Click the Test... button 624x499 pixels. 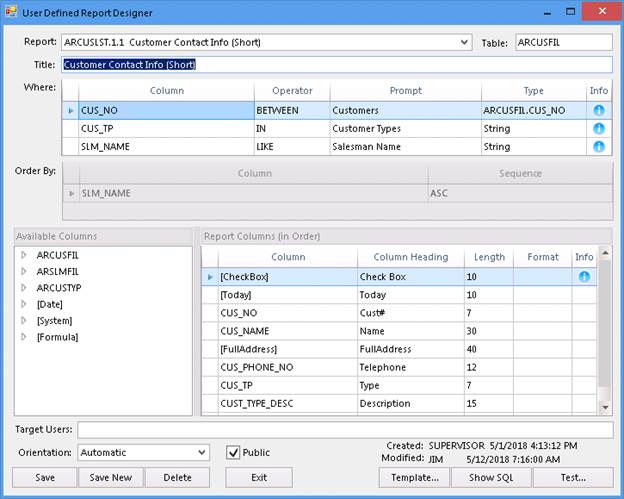point(573,478)
